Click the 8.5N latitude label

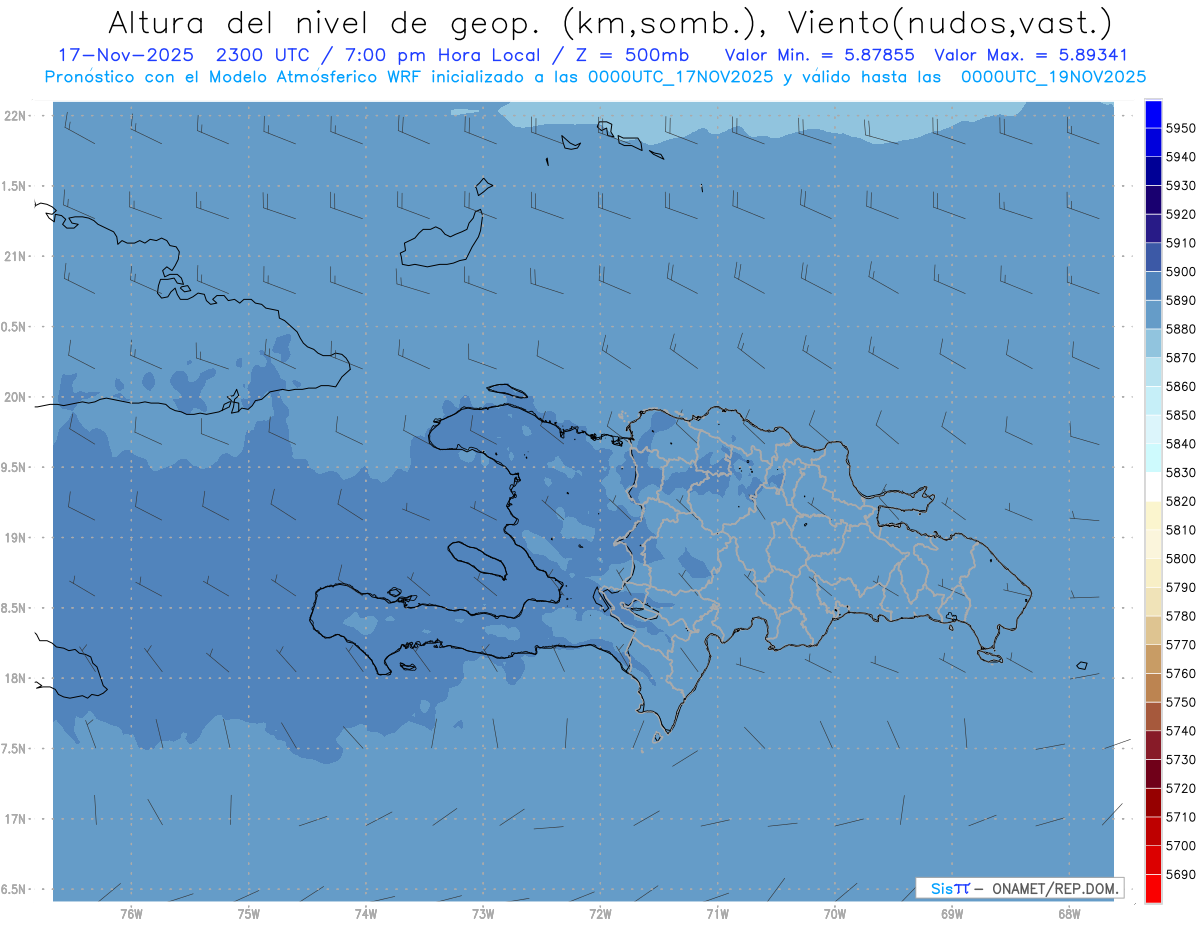coord(14,608)
